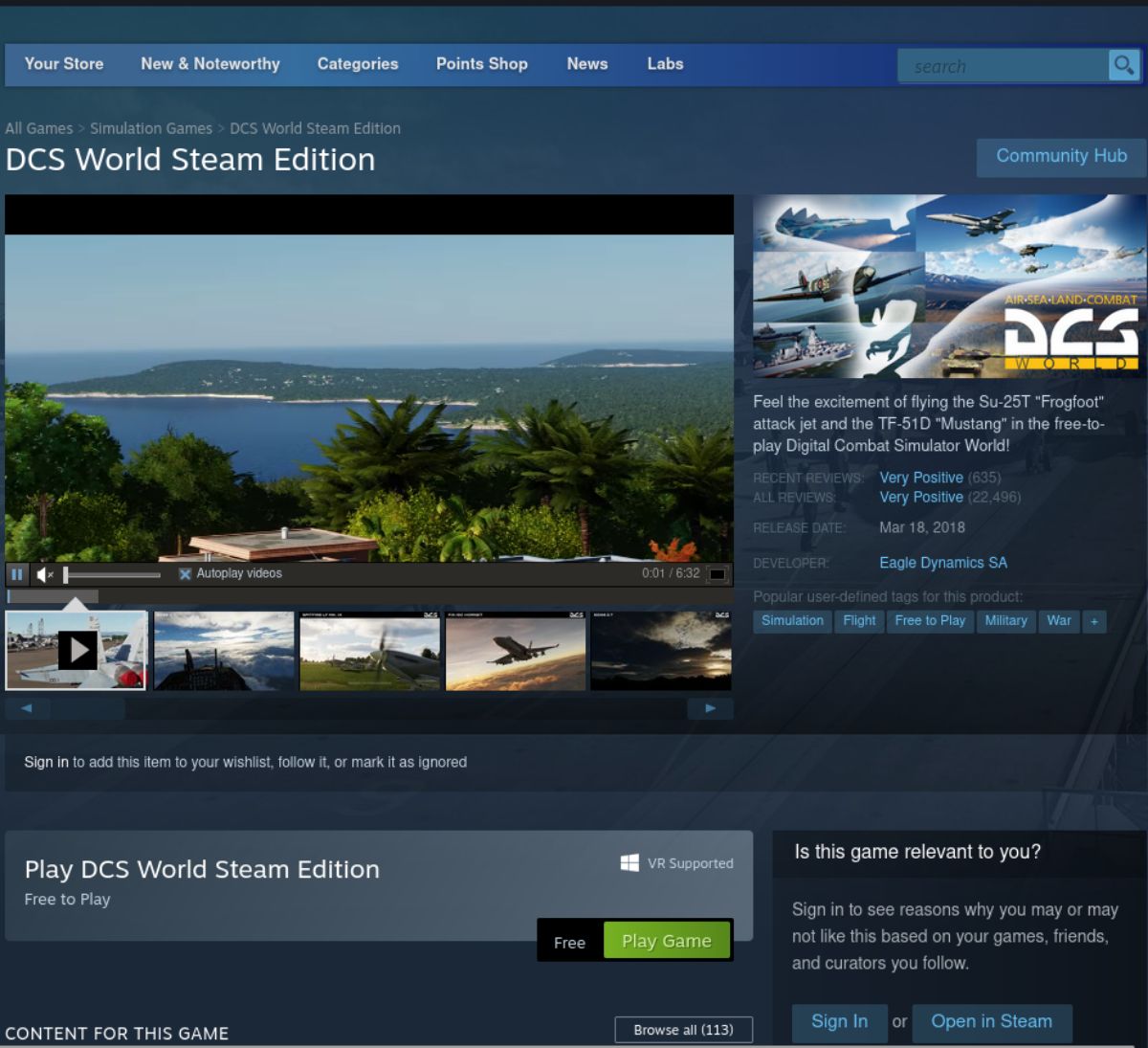The height and width of the screenshot is (1048, 1148).
Task: Select the cockpit above clouds screenshot thumbnail
Action: (x=224, y=651)
